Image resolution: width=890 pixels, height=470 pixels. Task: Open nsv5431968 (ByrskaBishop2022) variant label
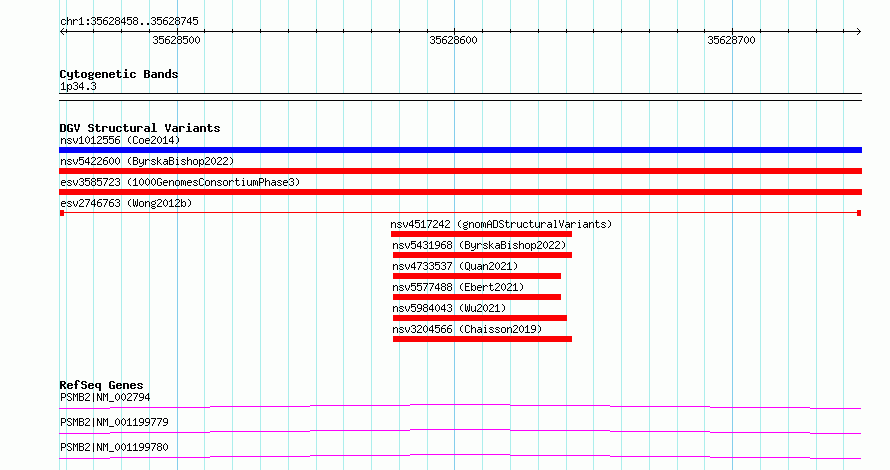(x=479, y=245)
